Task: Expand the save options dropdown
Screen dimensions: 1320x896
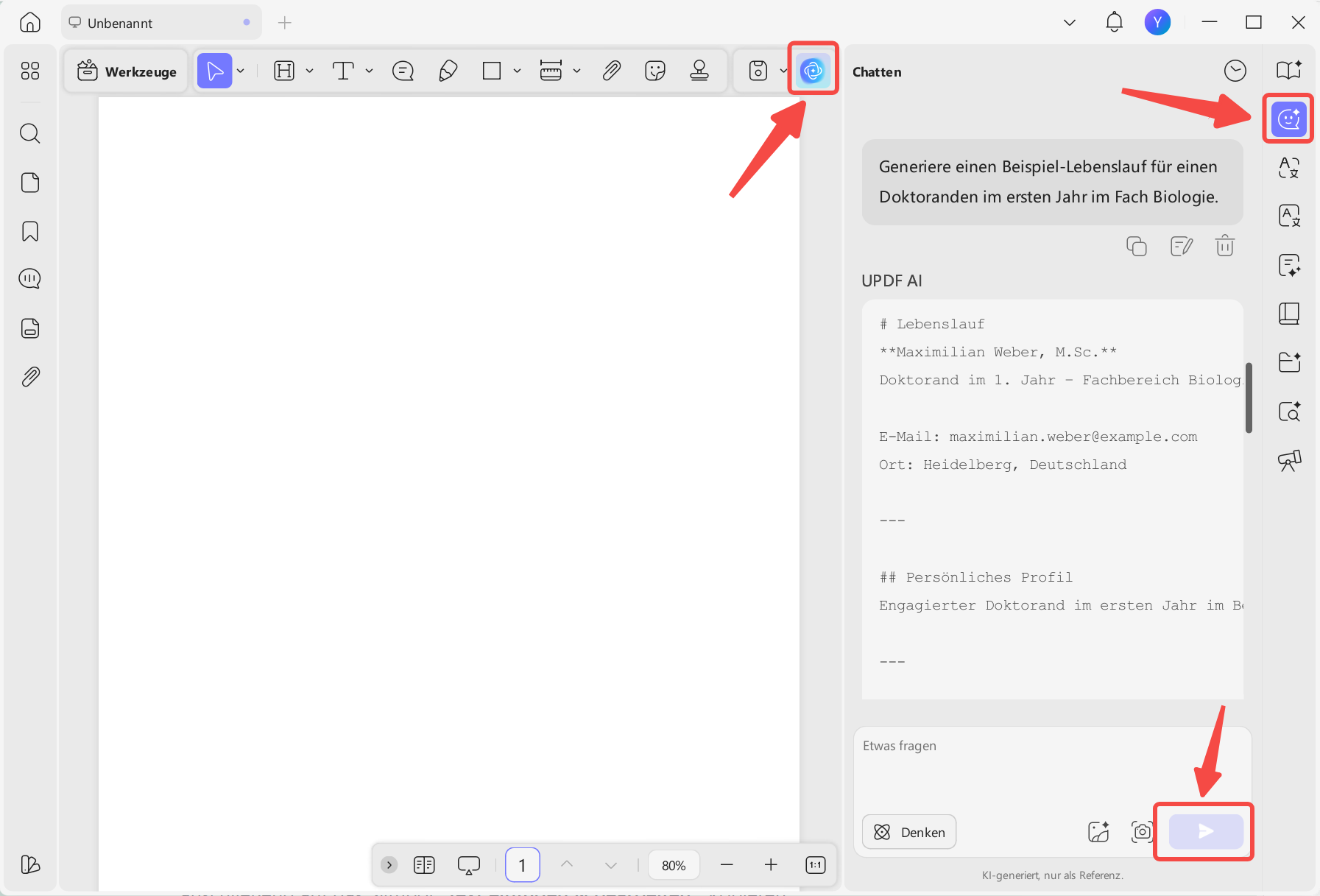Action: point(783,71)
